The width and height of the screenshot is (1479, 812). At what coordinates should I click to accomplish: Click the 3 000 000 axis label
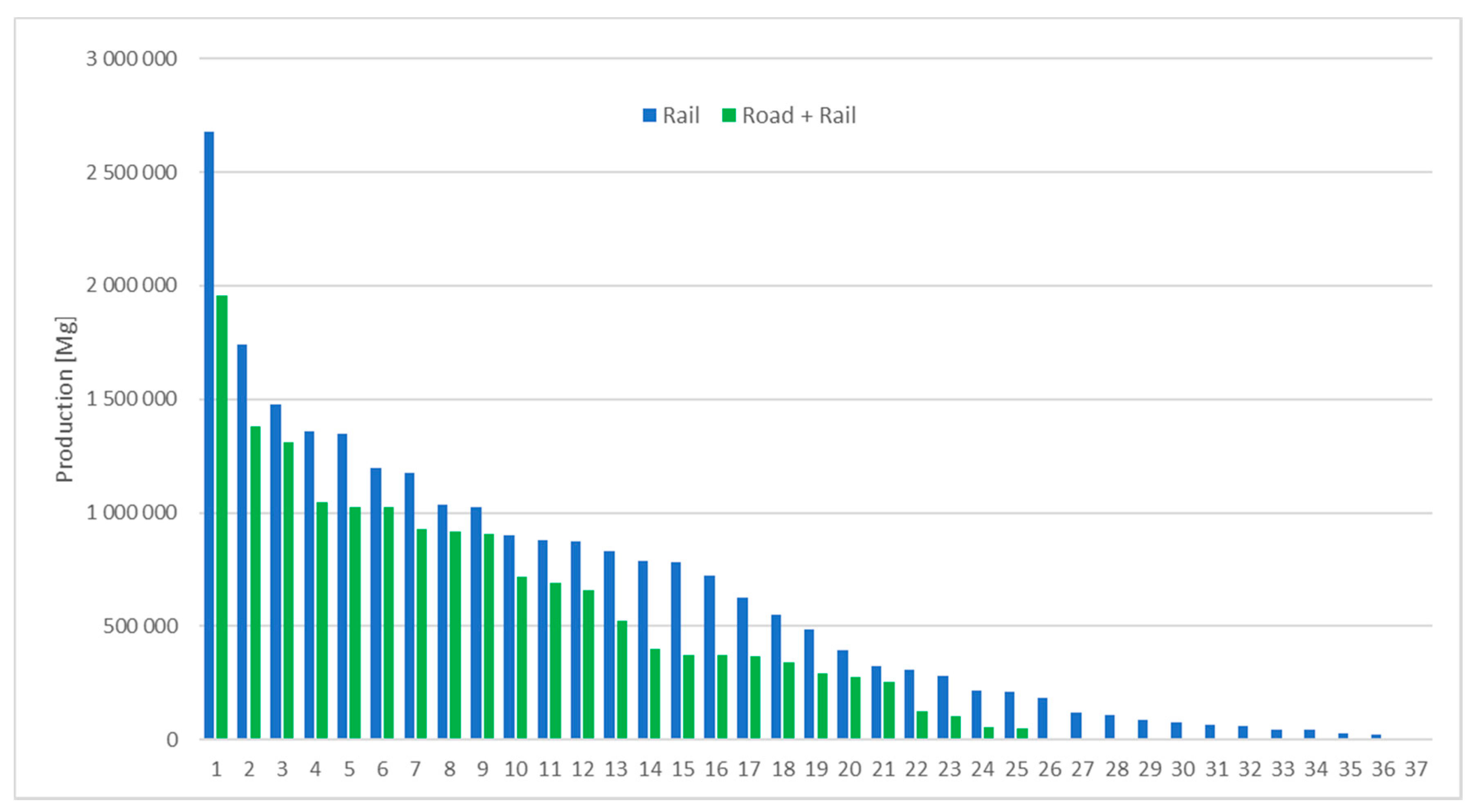tap(132, 58)
